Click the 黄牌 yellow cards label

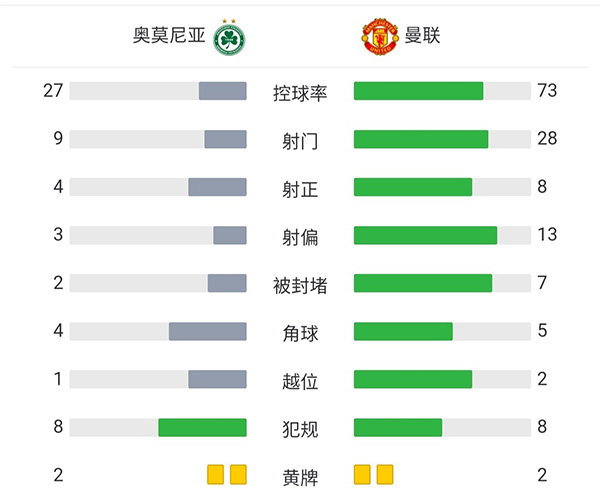(x=300, y=475)
